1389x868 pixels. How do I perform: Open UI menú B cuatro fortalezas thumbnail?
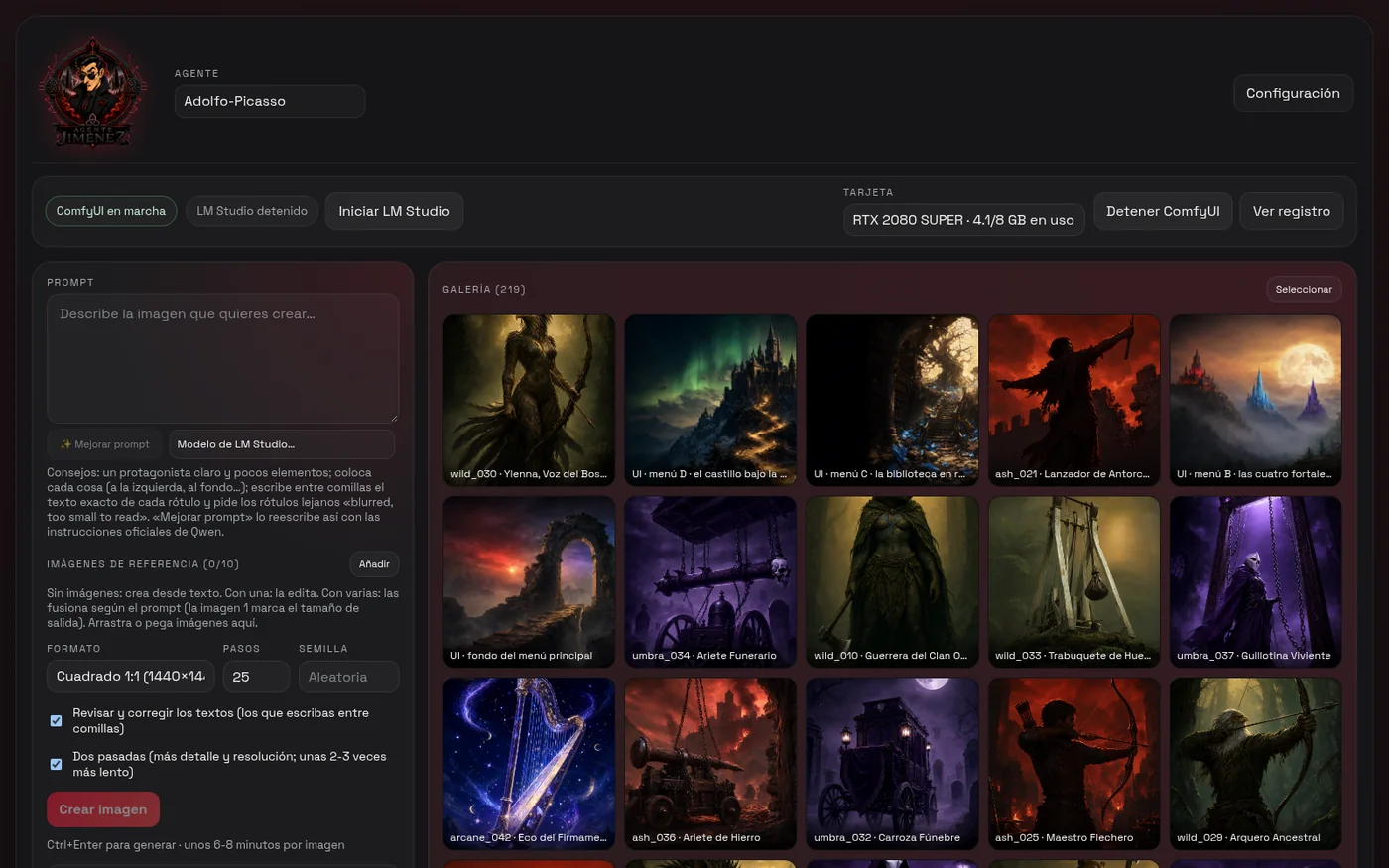1255,400
